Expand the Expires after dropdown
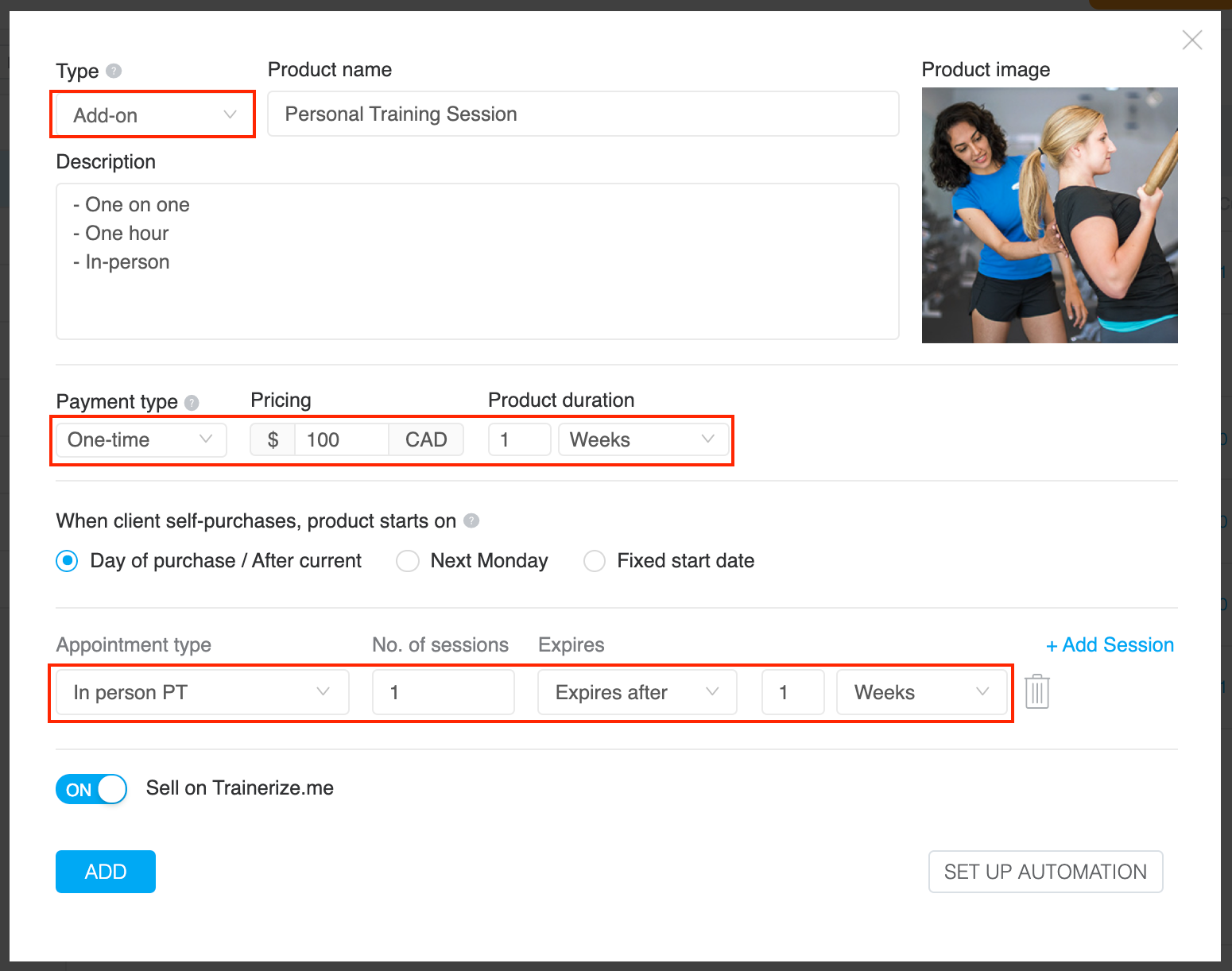Screen dimensions: 1232x971 (x=637, y=692)
